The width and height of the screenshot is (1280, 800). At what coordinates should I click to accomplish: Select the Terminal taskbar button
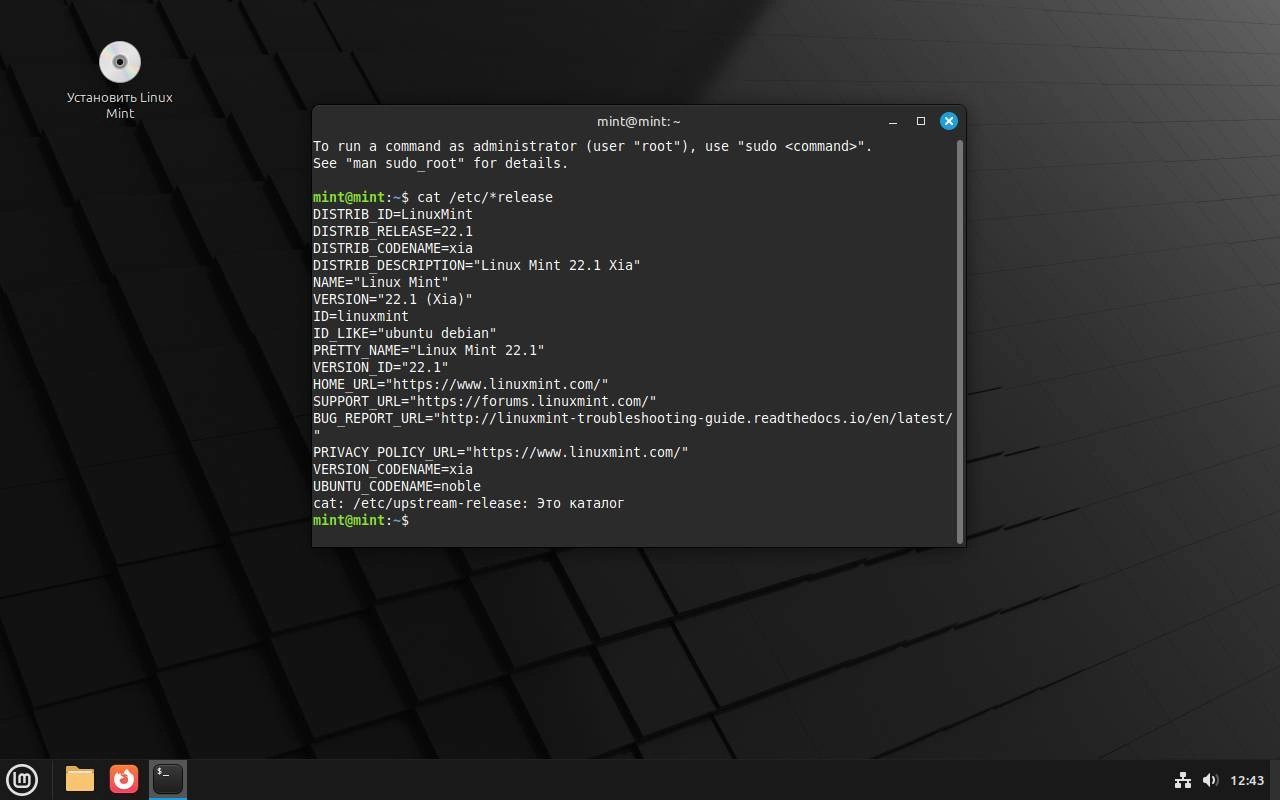tap(168, 779)
